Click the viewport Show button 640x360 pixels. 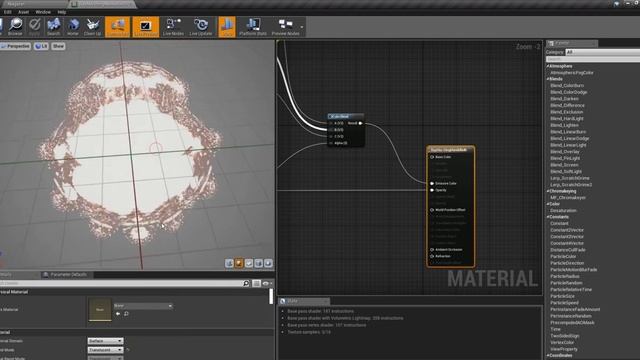point(58,46)
